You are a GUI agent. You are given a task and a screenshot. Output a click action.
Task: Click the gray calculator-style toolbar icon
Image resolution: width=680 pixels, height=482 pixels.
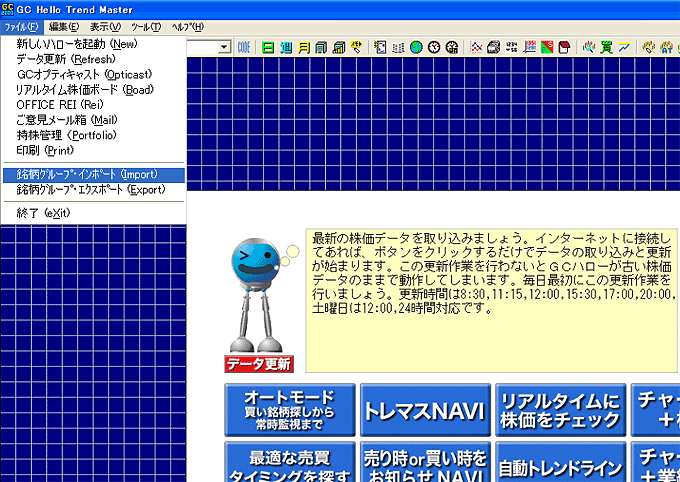pos(321,47)
